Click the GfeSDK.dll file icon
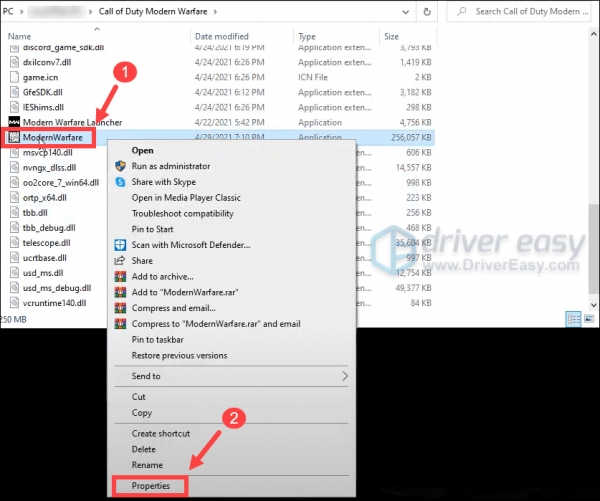Screen dimensions: 600x501 pyautogui.click(x=14, y=92)
